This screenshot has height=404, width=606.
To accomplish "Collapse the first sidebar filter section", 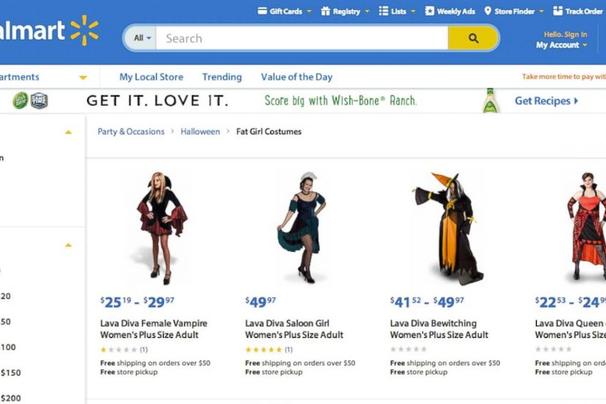I will pyautogui.click(x=68, y=132).
